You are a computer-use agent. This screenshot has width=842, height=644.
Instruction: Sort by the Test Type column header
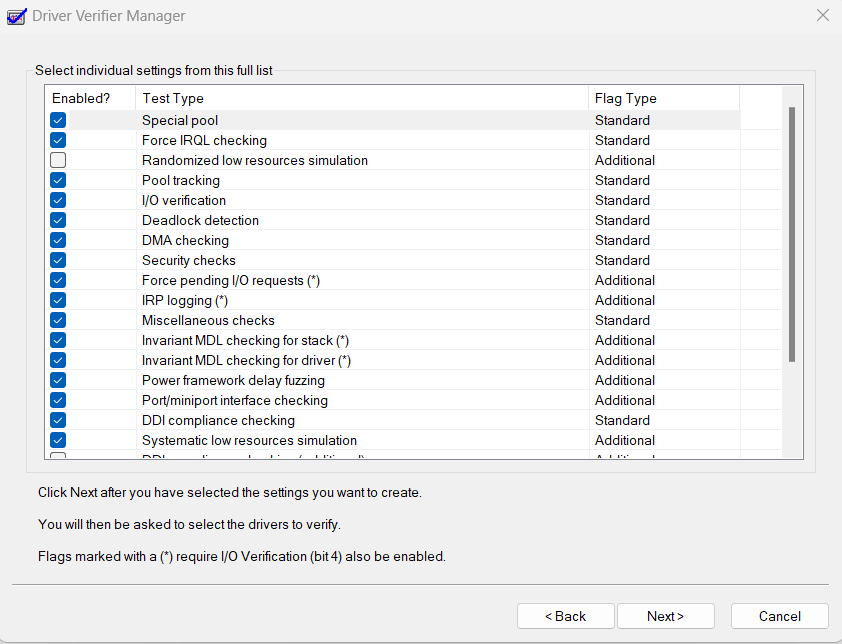[x=362, y=98]
